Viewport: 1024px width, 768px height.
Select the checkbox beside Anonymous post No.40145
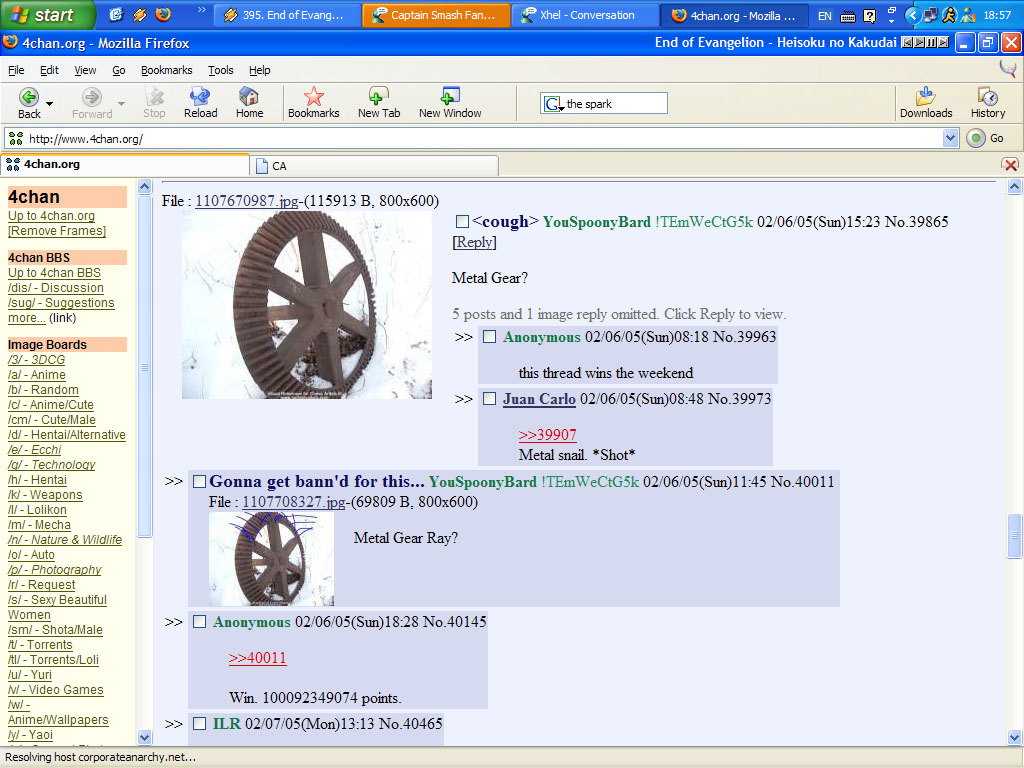point(199,621)
